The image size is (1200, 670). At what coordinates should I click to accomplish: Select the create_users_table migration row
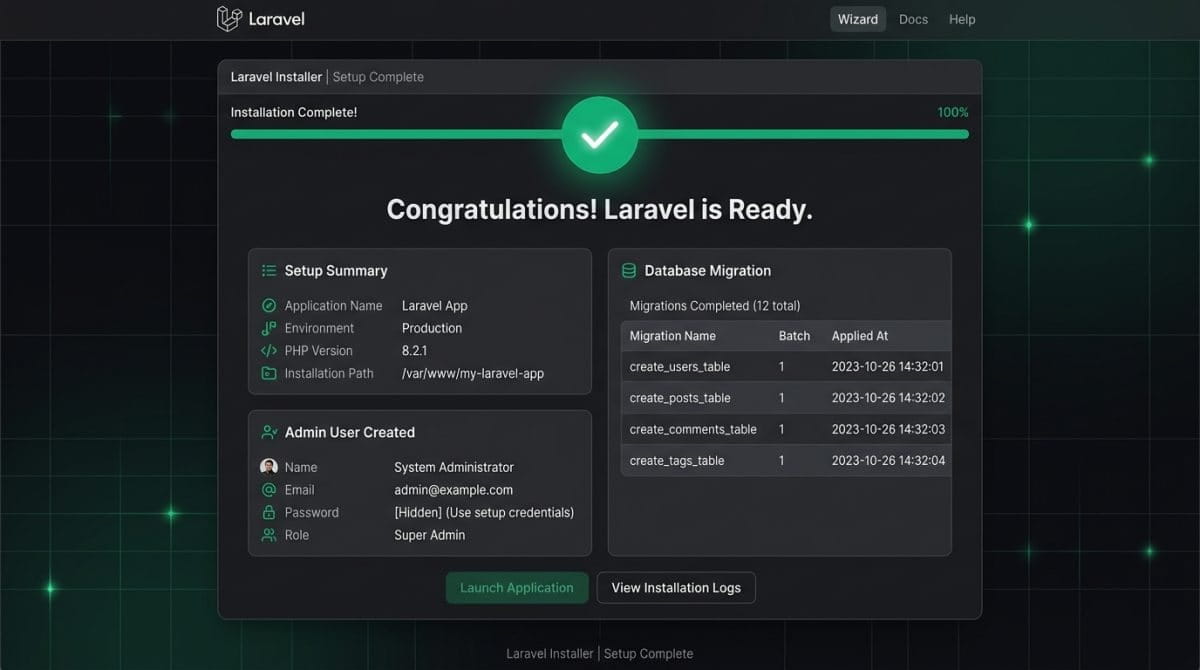[x=786, y=367]
